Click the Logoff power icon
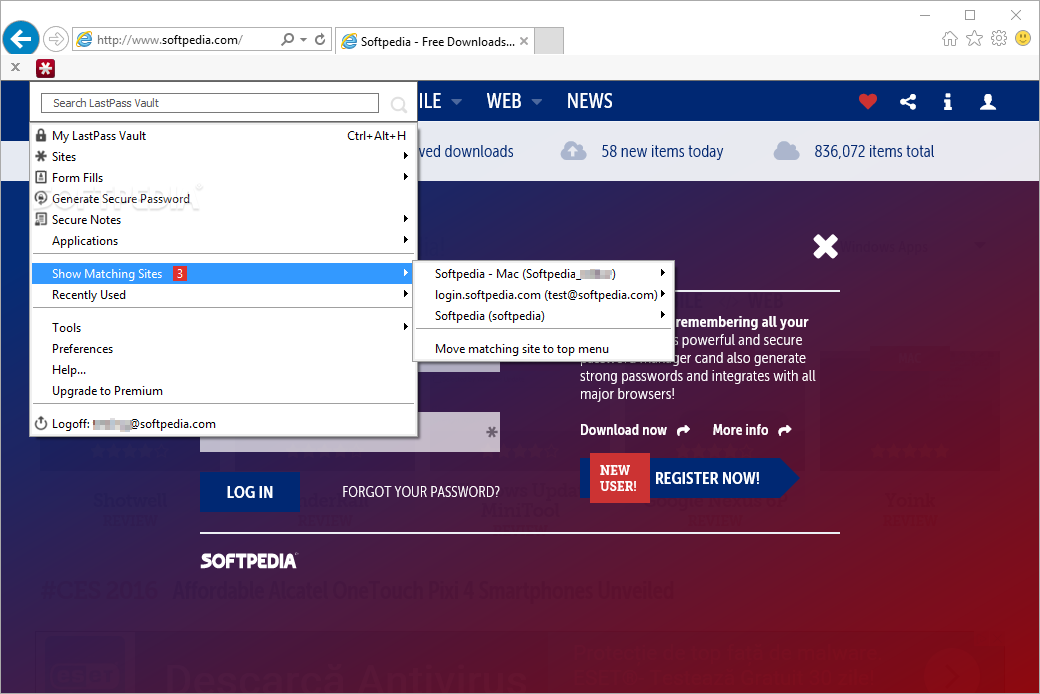The width and height of the screenshot is (1040, 694). click(41, 423)
